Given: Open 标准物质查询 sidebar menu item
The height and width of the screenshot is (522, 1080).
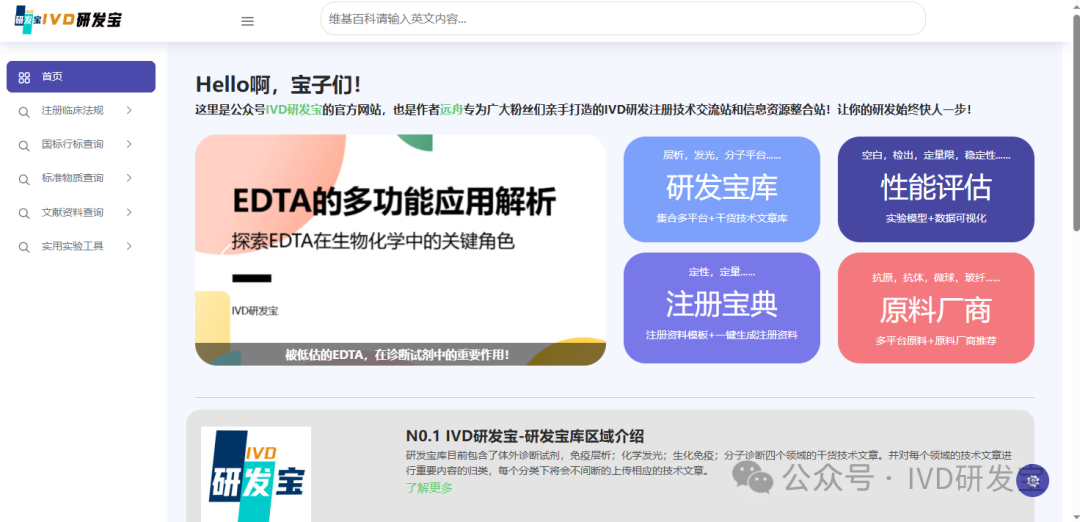Looking at the screenshot, I should click(72, 179).
